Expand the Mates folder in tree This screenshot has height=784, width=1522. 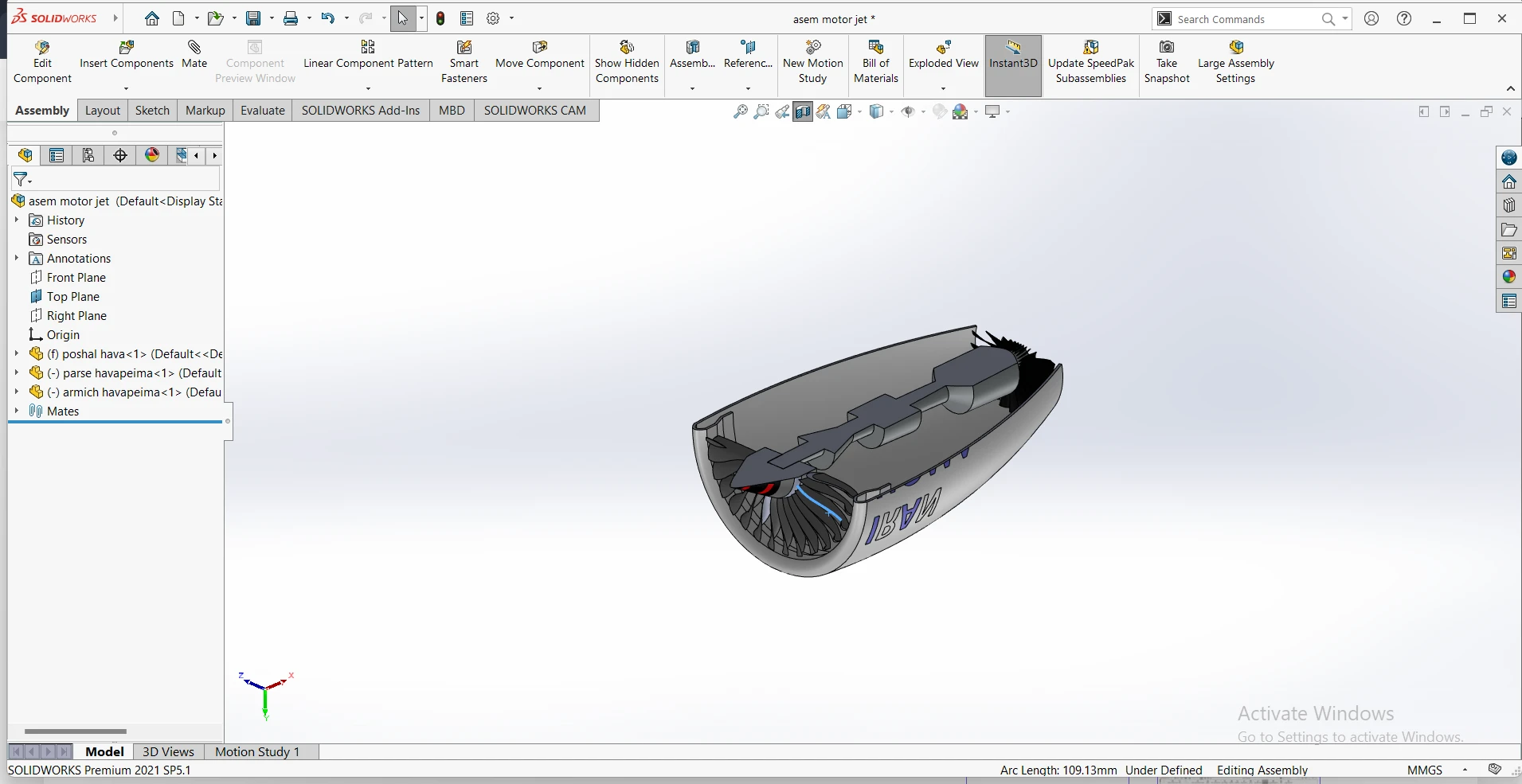(x=17, y=412)
